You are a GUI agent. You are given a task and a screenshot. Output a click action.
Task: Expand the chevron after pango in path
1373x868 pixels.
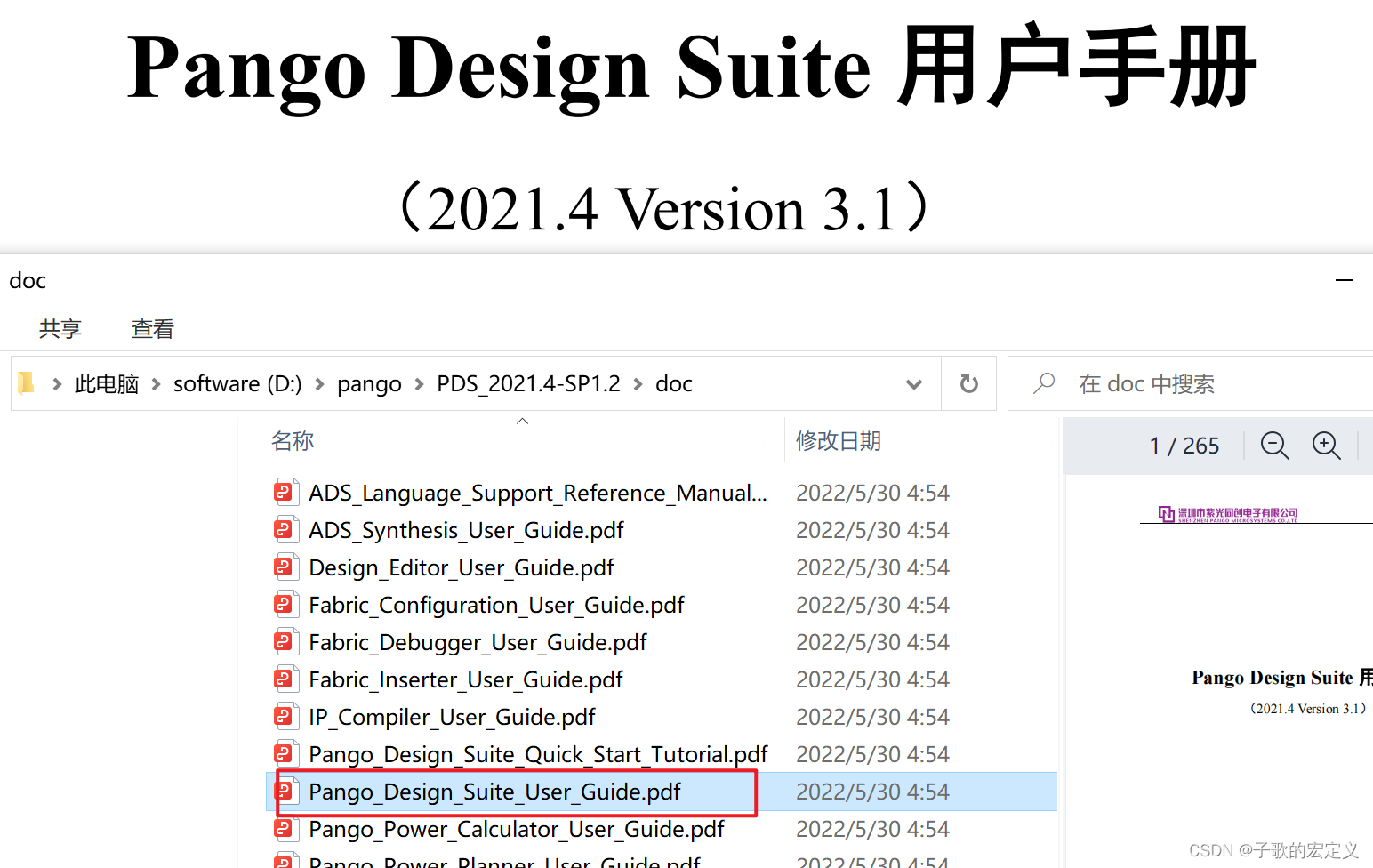pos(419,384)
